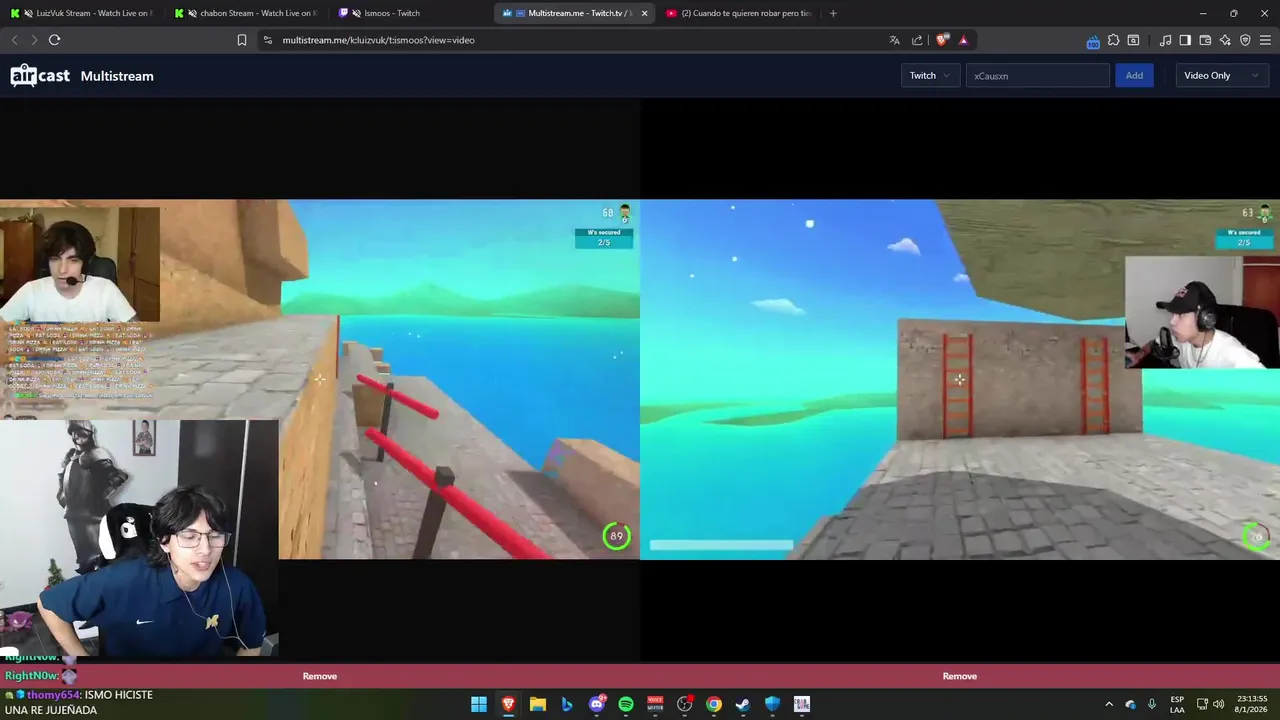Click OneDrive cloud tray icon
Viewport: 1280px width, 720px height.
[1131, 704]
